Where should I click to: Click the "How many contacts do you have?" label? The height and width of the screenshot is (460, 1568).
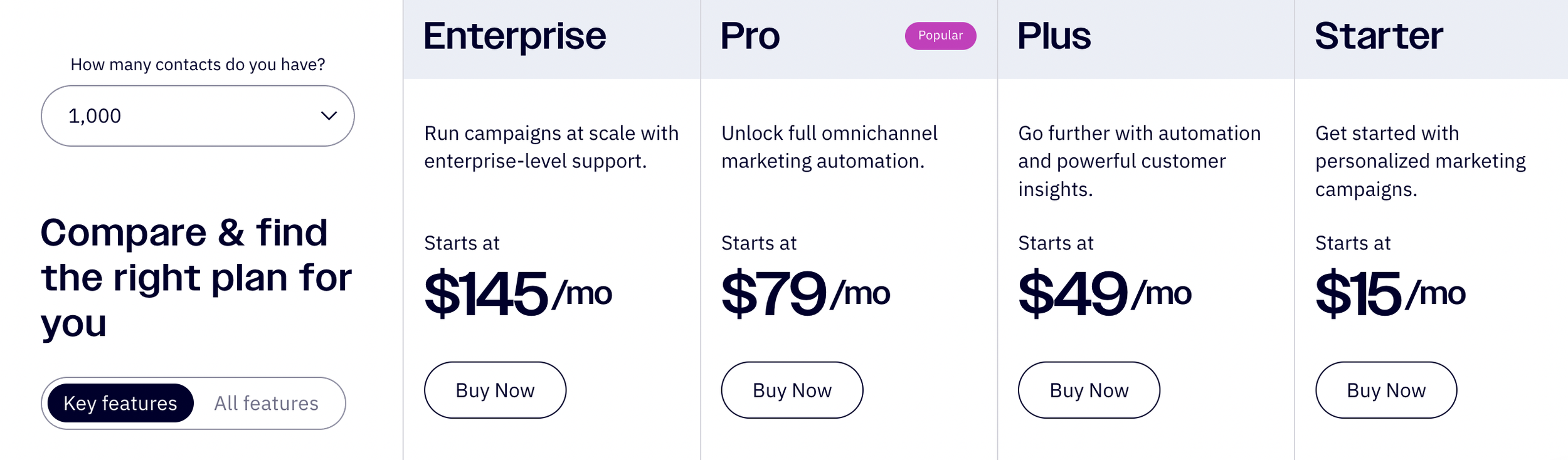click(x=198, y=65)
